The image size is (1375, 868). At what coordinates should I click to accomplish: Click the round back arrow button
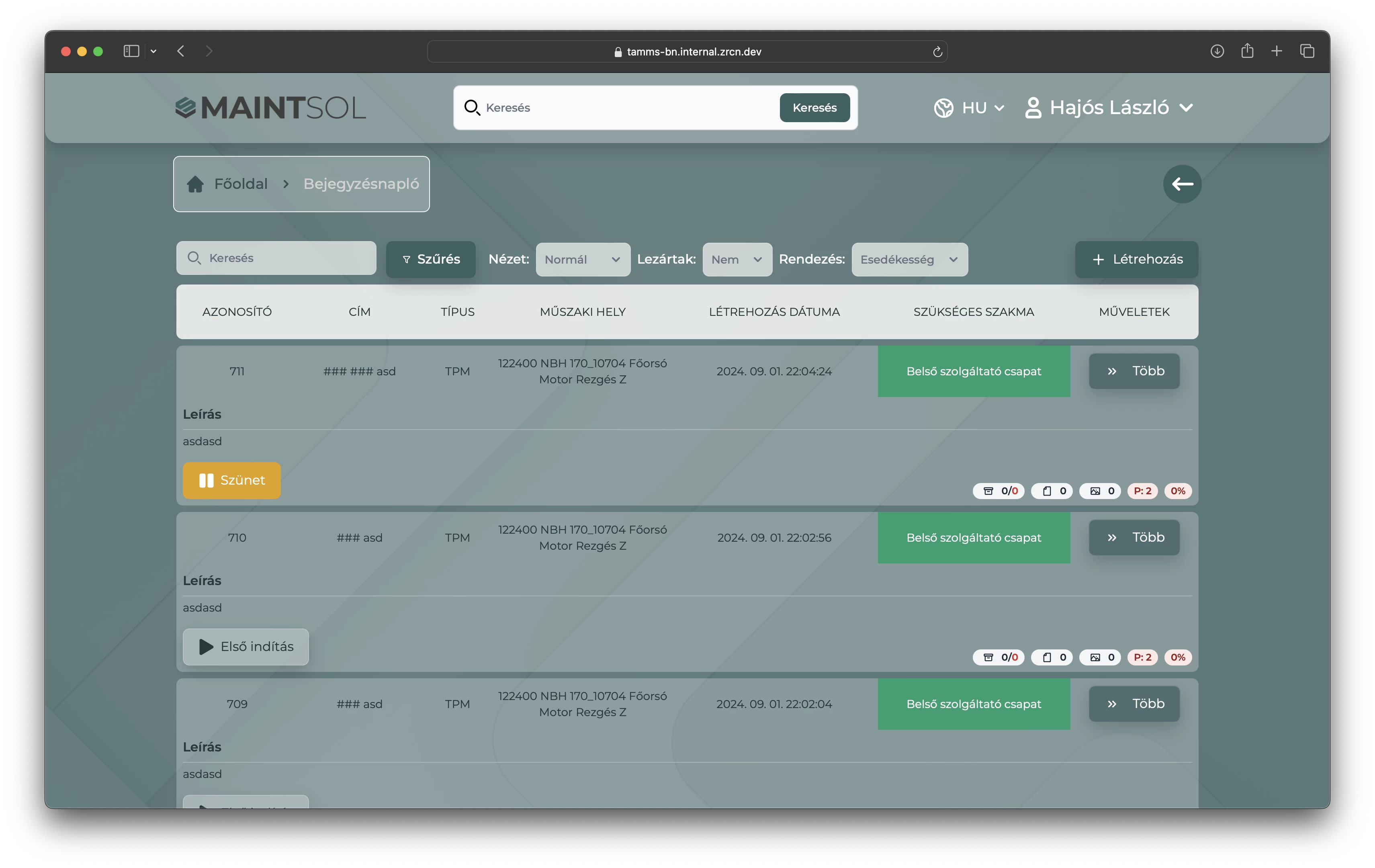pos(1182,184)
